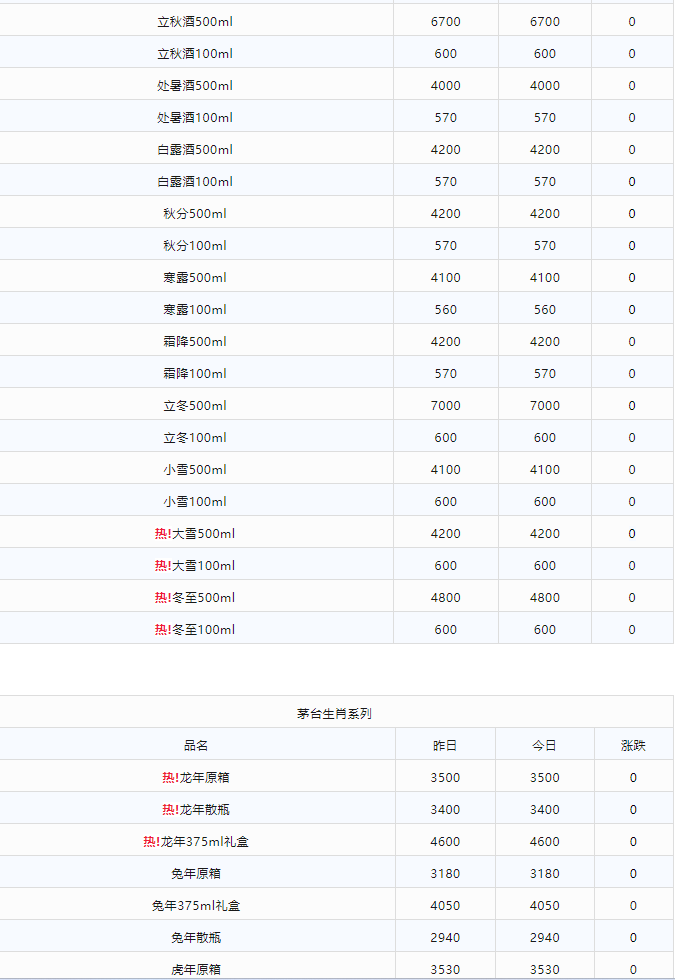The height and width of the screenshot is (980, 675).
Task: Click 虎年原箱's 今日 price 3530
Action: (544, 969)
